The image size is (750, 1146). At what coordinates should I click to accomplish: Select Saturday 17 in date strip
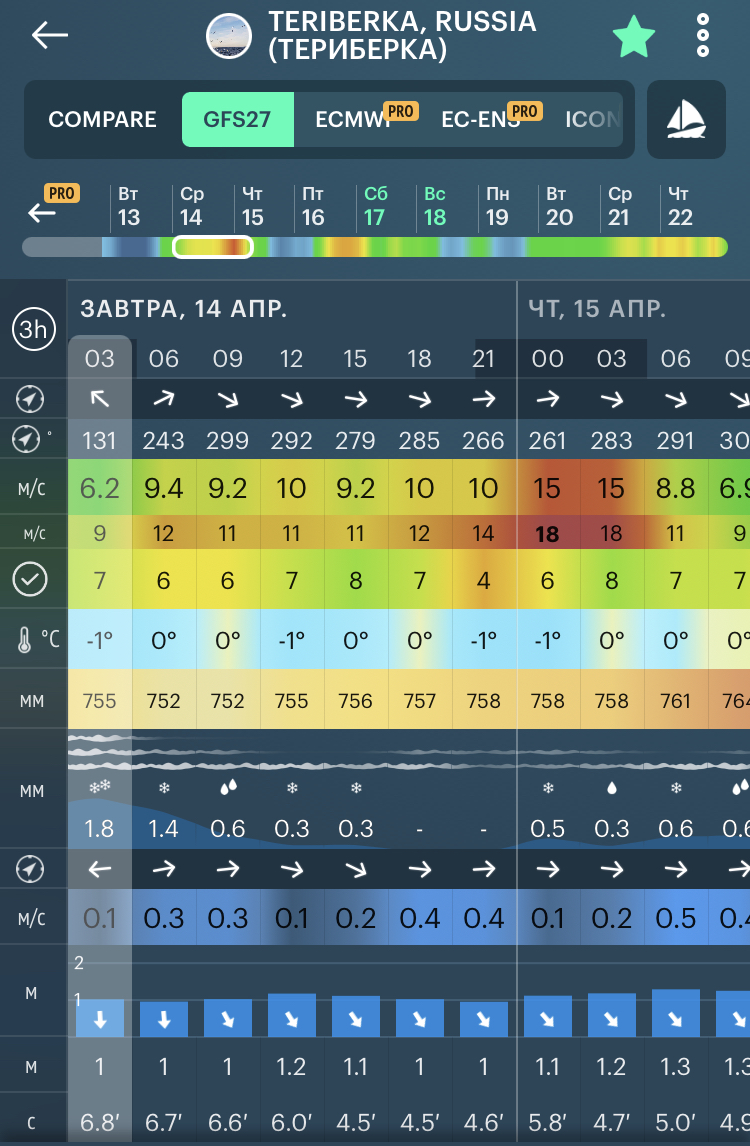pos(375,206)
